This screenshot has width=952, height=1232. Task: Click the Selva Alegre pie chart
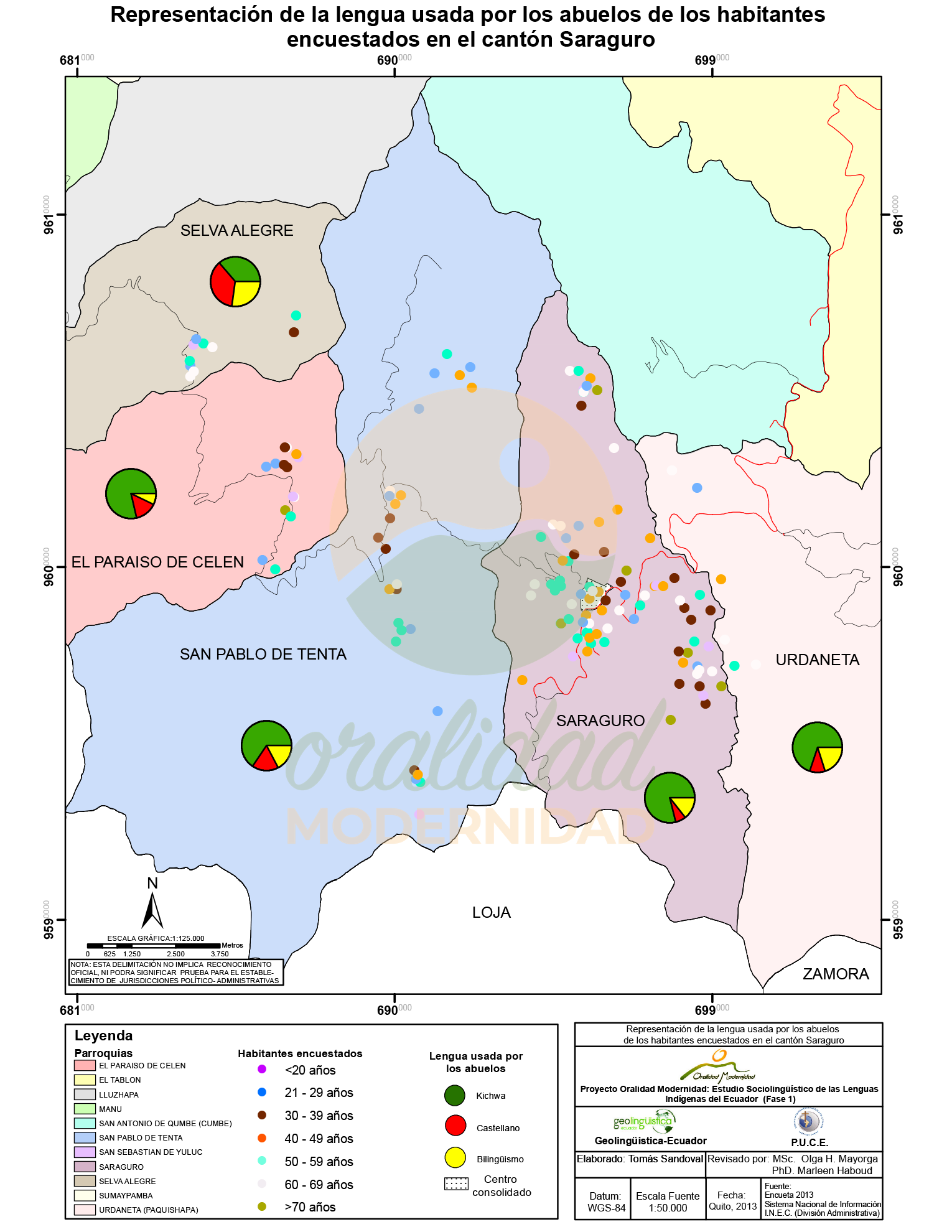point(235,282)
